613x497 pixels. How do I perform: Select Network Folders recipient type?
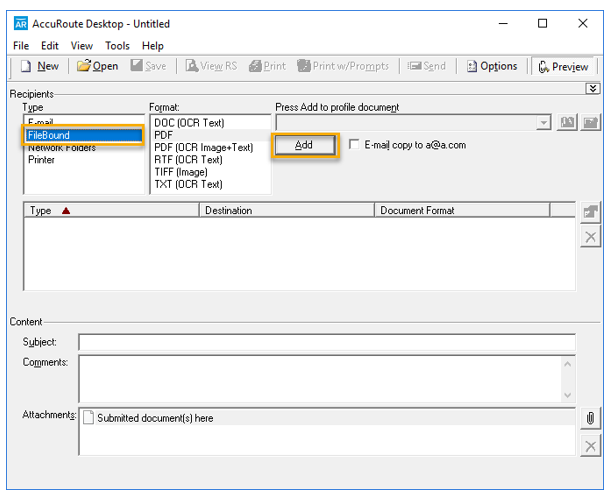(x=84, y=148)
